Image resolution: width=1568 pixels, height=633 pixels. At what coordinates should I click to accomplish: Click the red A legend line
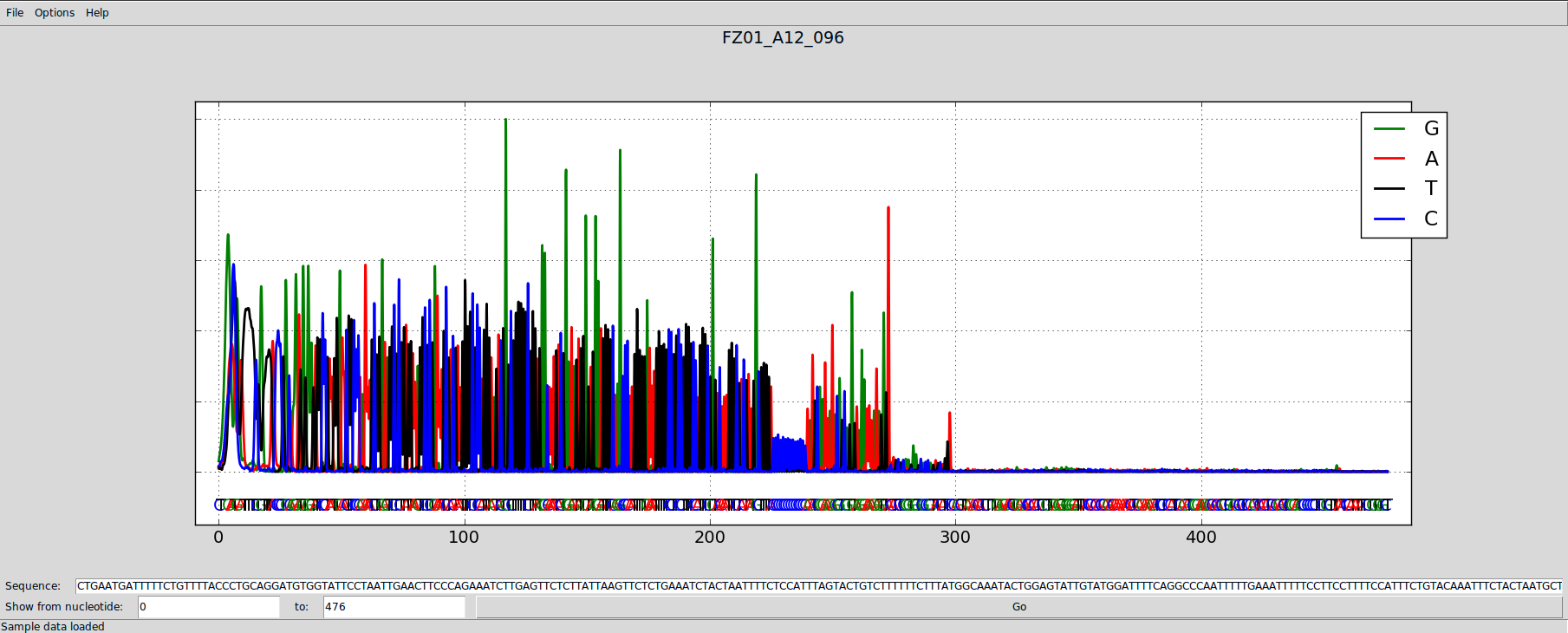click(x=1389, y=159)
